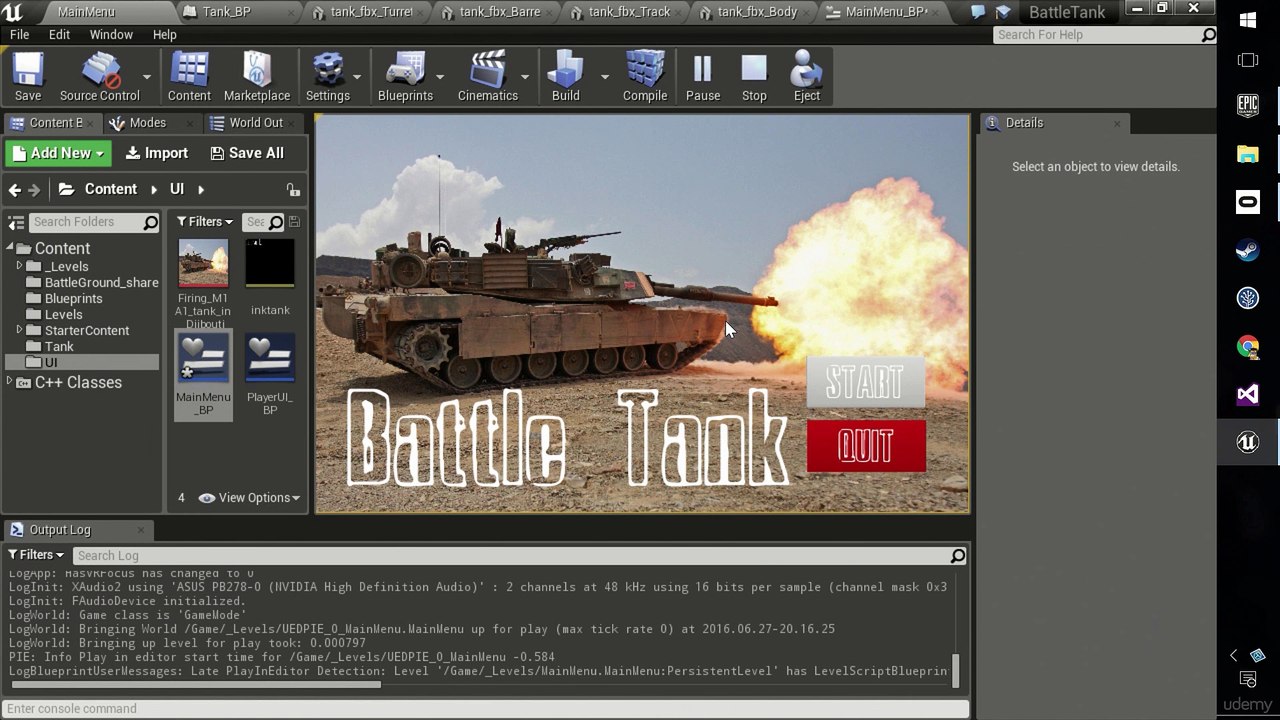1280x720 pixels.
Task: Collapse the Content root folder
Action: coord(10,248)
